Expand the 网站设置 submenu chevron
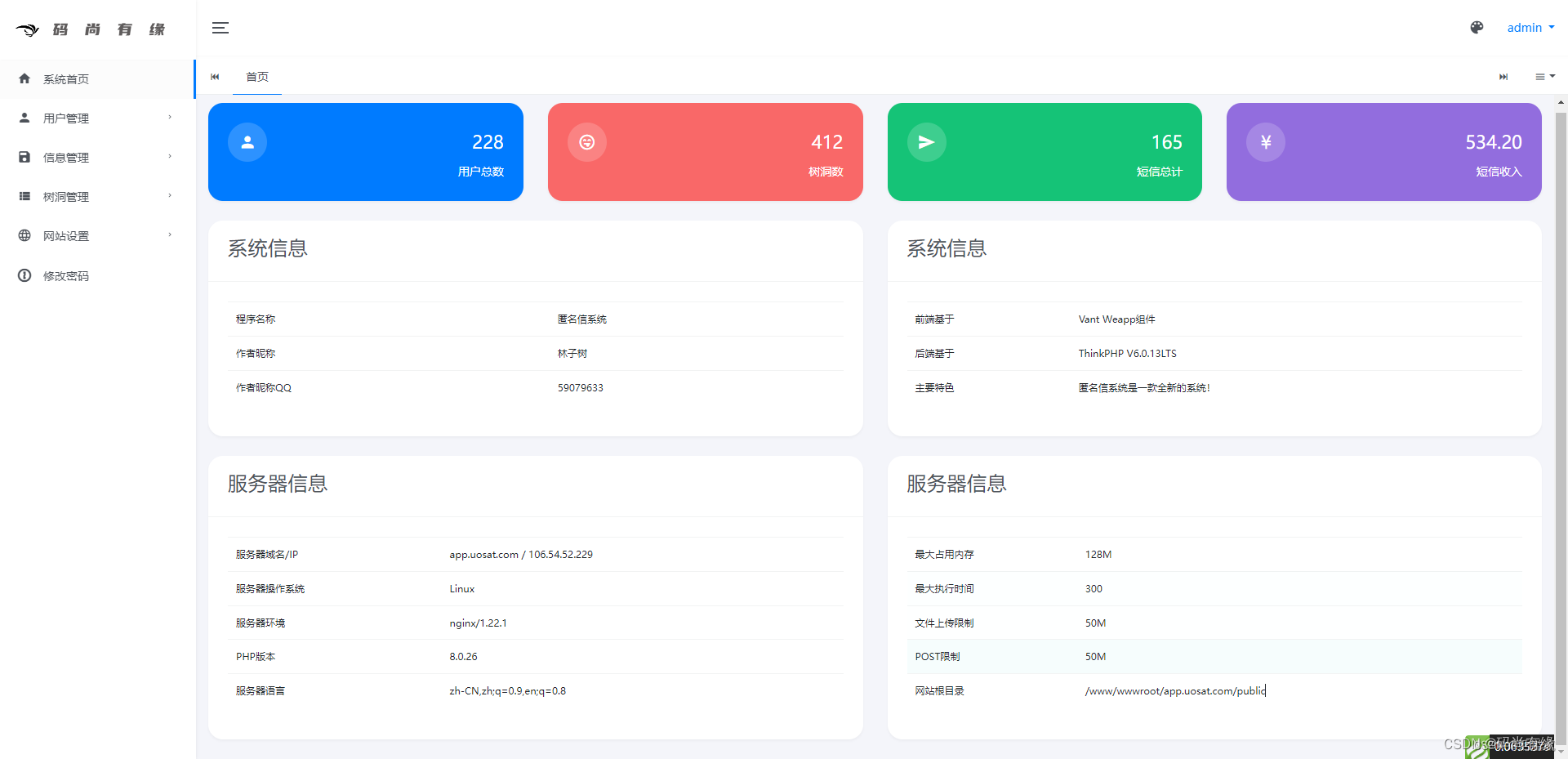 [x=170, y=234]
